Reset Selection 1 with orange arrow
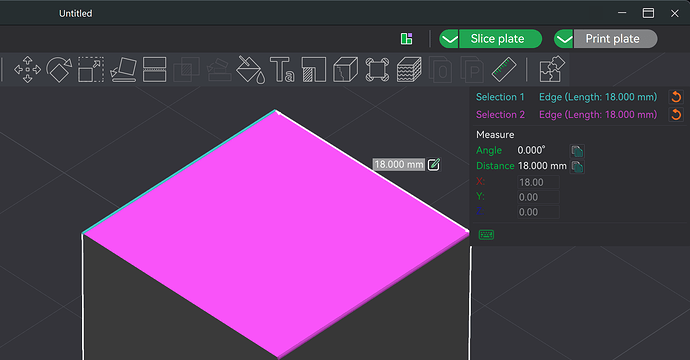Viewport: 690px width, 360px height. 676,97
